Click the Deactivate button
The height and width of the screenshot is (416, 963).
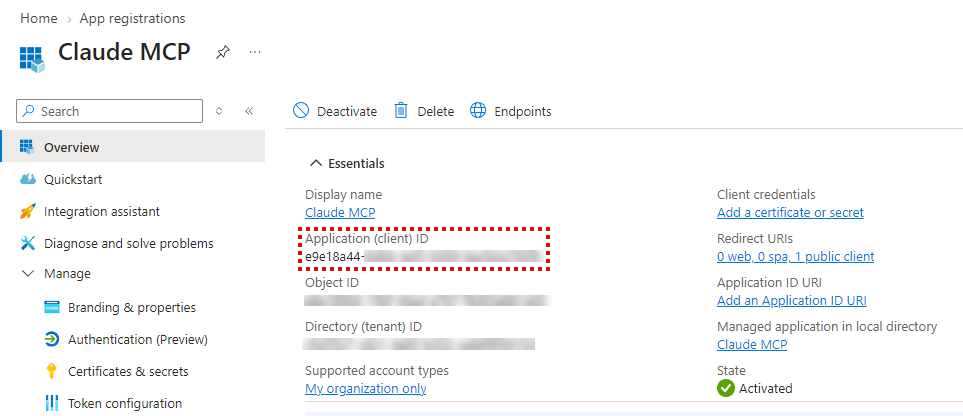coord(335,111)
